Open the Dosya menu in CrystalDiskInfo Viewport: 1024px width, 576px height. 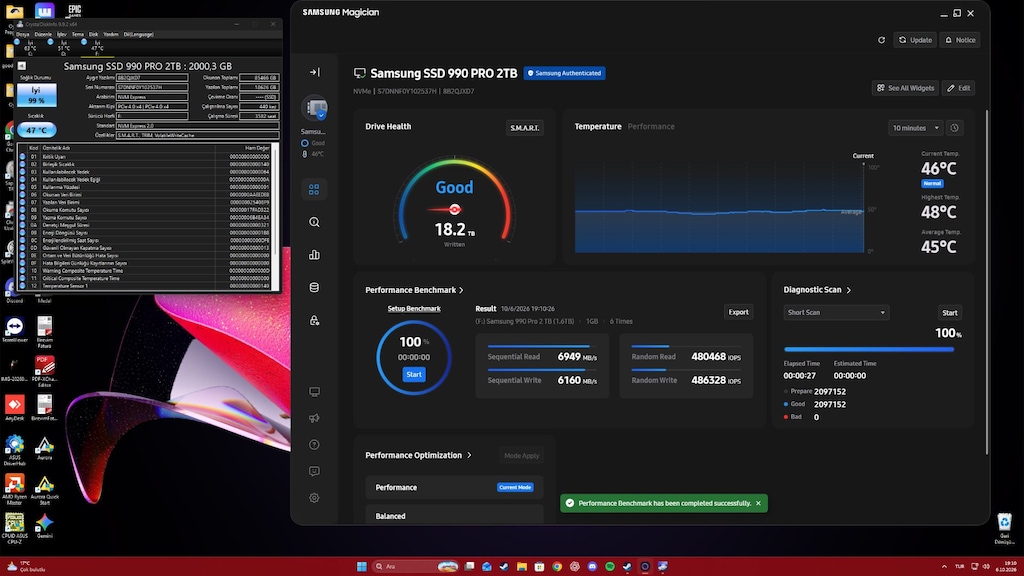point(23,34)
